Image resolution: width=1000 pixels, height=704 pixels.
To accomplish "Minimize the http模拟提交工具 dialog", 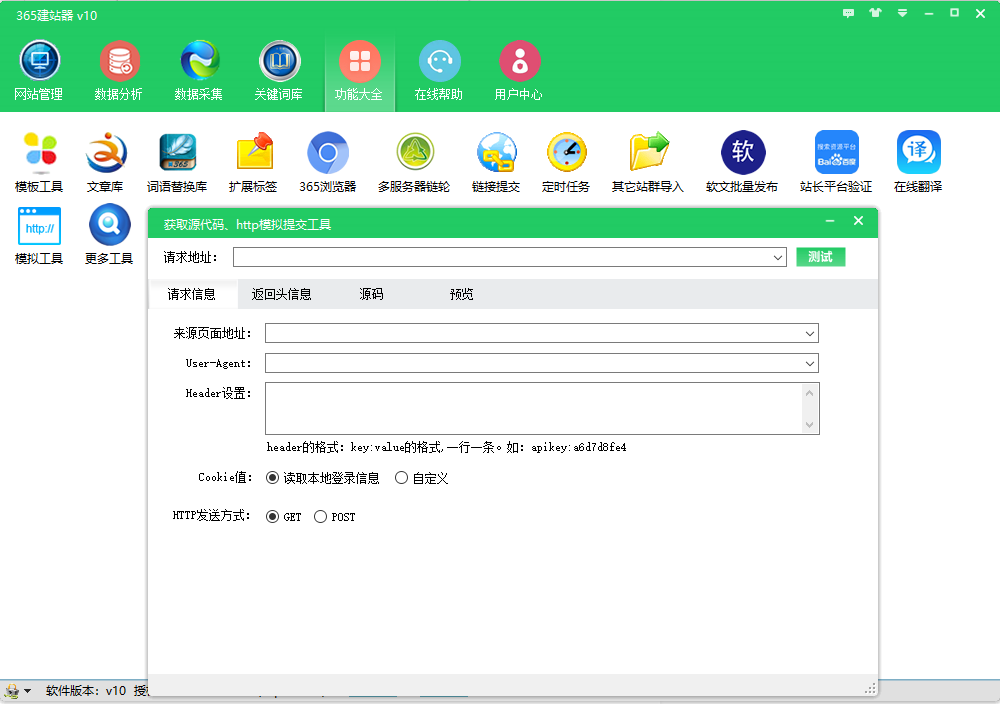I will point(830,221).
